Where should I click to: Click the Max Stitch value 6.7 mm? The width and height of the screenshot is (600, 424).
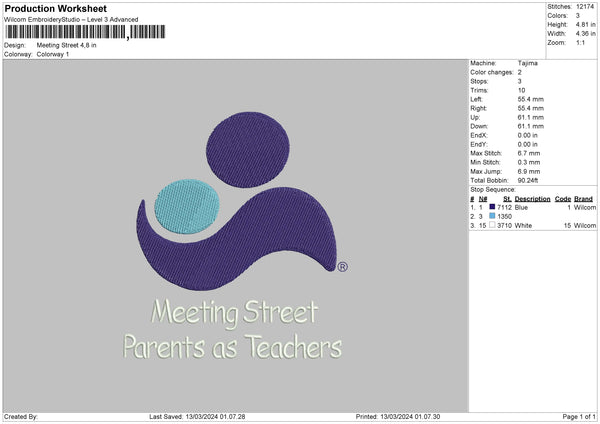529,153
